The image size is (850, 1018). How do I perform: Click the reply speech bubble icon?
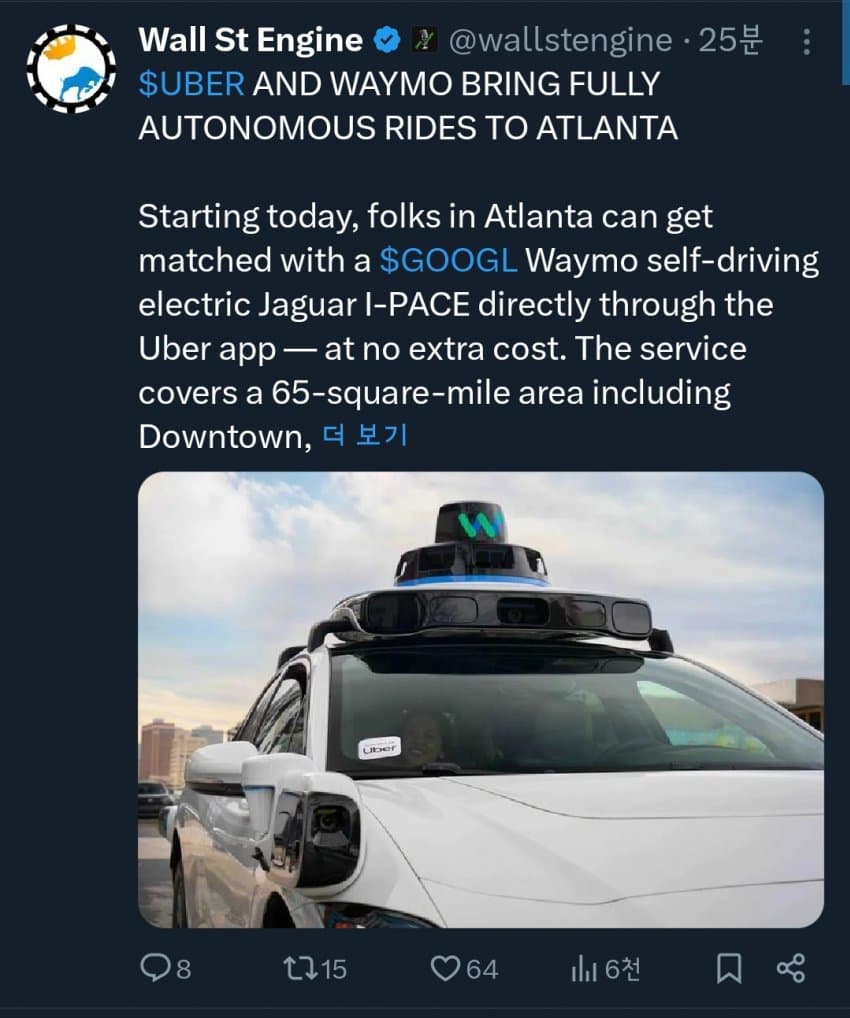tap(153, 968)
